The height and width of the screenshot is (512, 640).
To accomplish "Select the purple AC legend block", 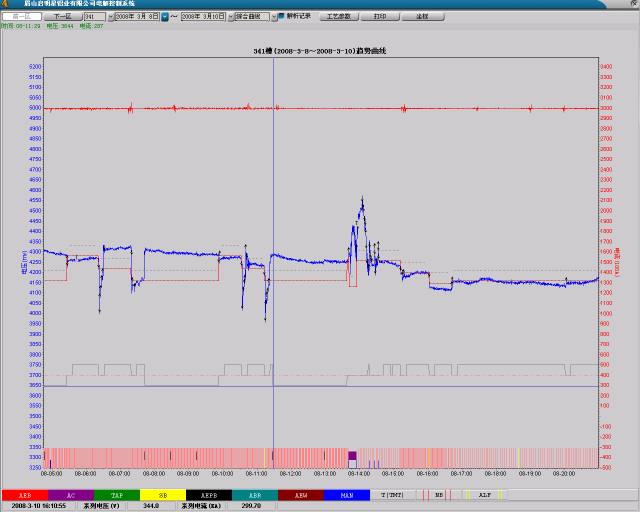I will coord(70,495).
